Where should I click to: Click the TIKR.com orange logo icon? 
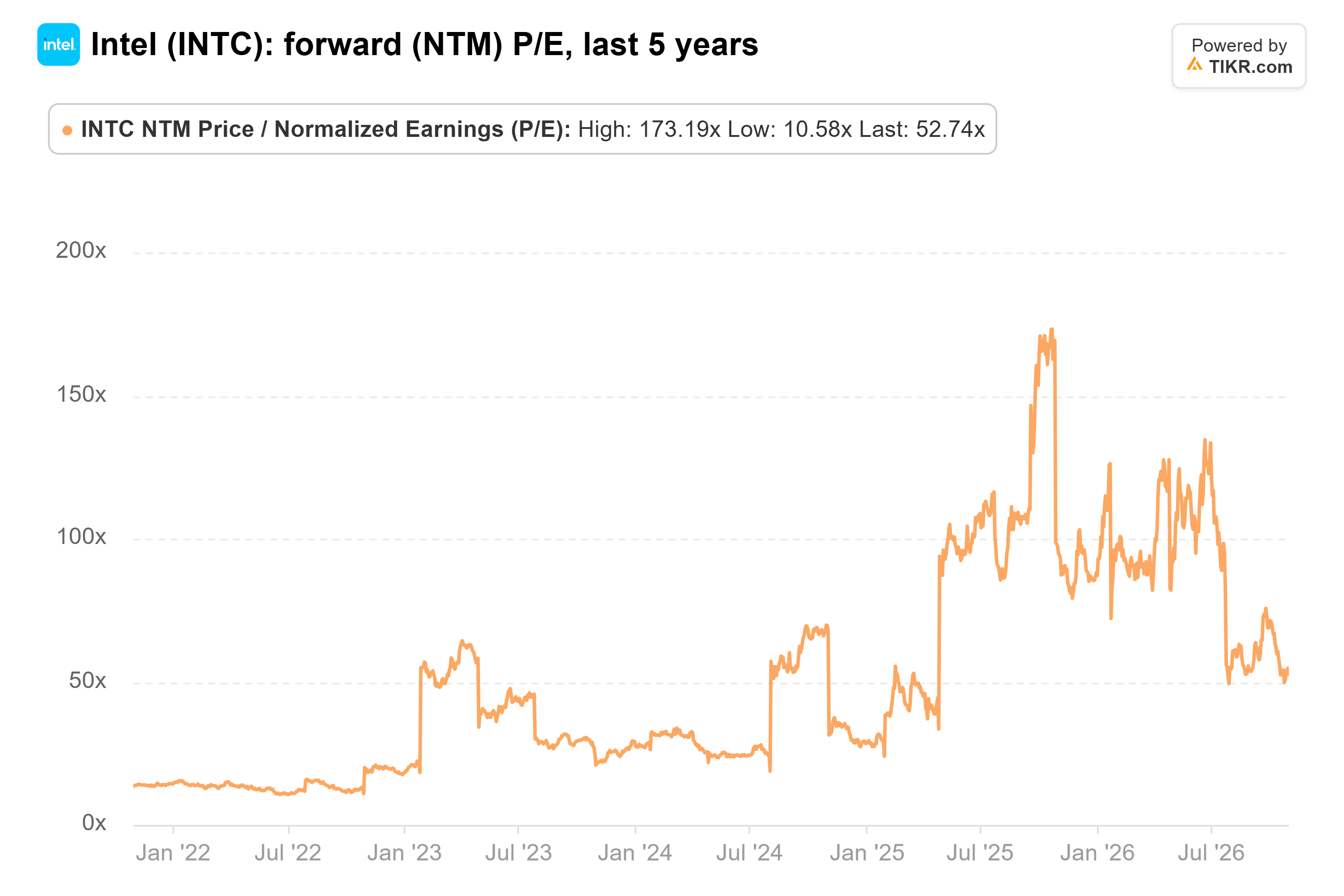click(x=1195, y=64)
